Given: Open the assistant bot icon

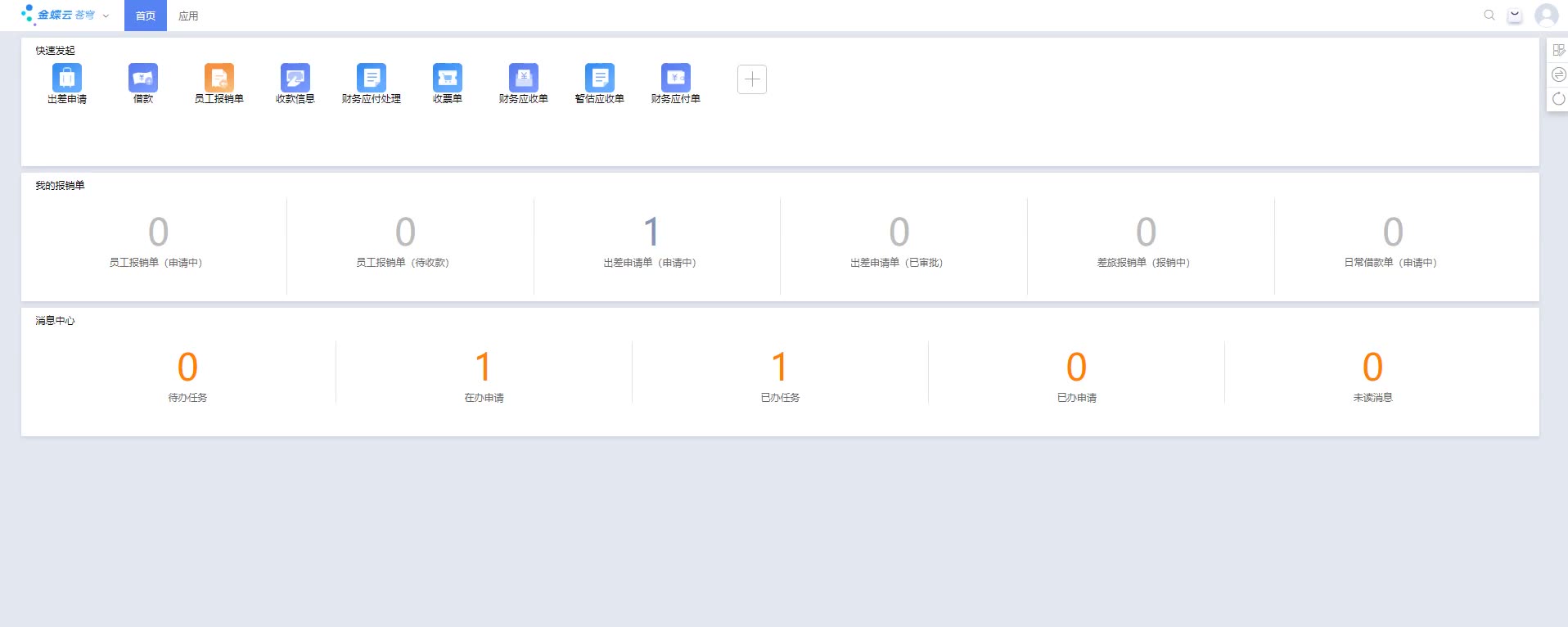Looking at the screenshot, I should pos(1515,16).
